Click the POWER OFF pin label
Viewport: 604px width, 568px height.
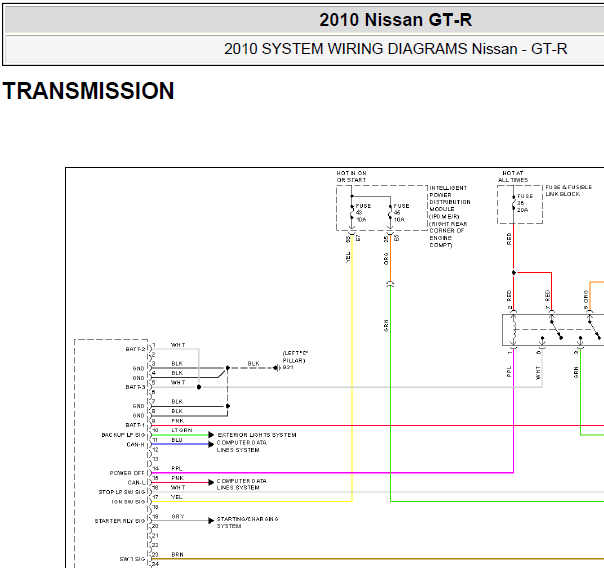click(128, 473)
